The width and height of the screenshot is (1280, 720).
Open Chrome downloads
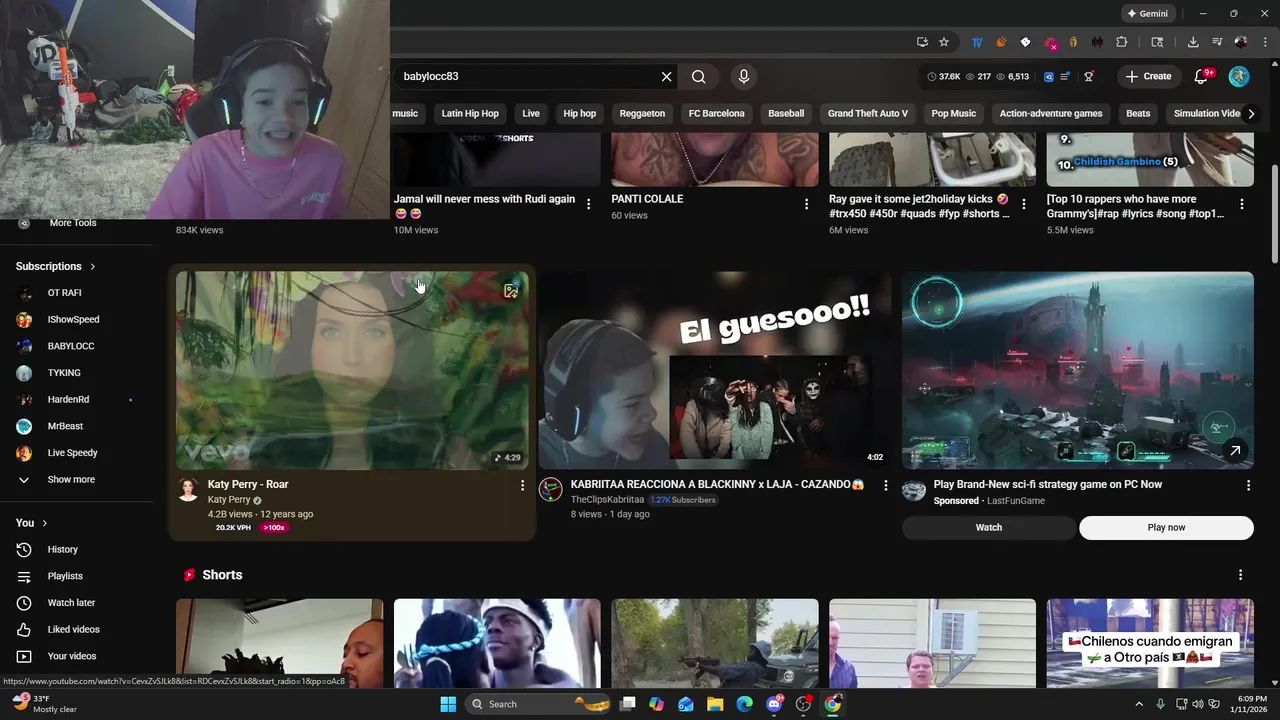pyautogui.click(x=1193, y=42)
